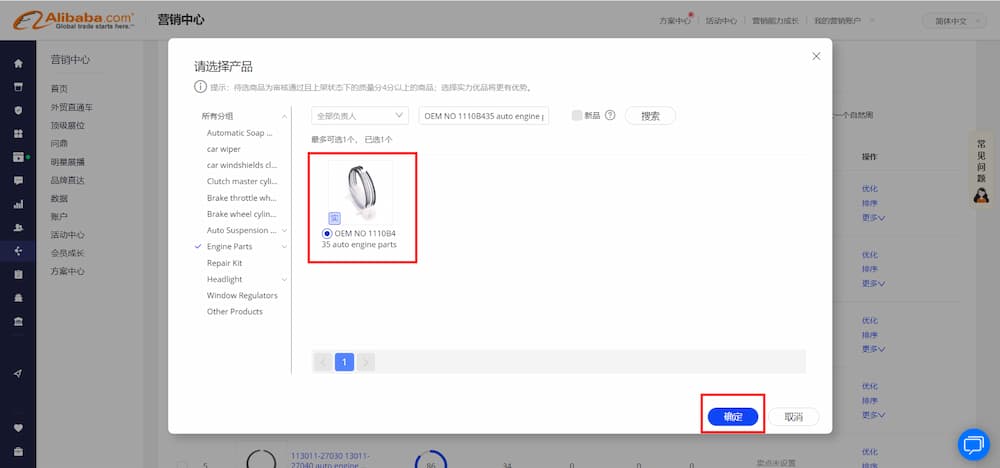Screen dimensions: 1000x468
Task: Click the 实 badge on the product card
Action: pos(334,218)
